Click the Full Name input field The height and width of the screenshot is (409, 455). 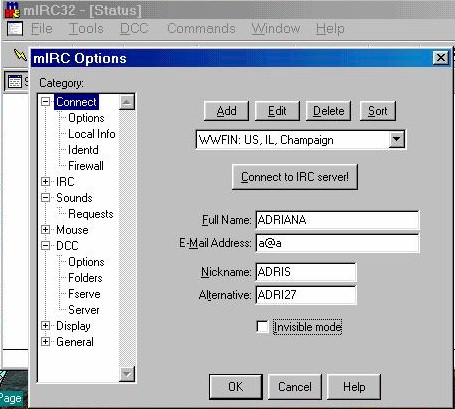point(337,220)
